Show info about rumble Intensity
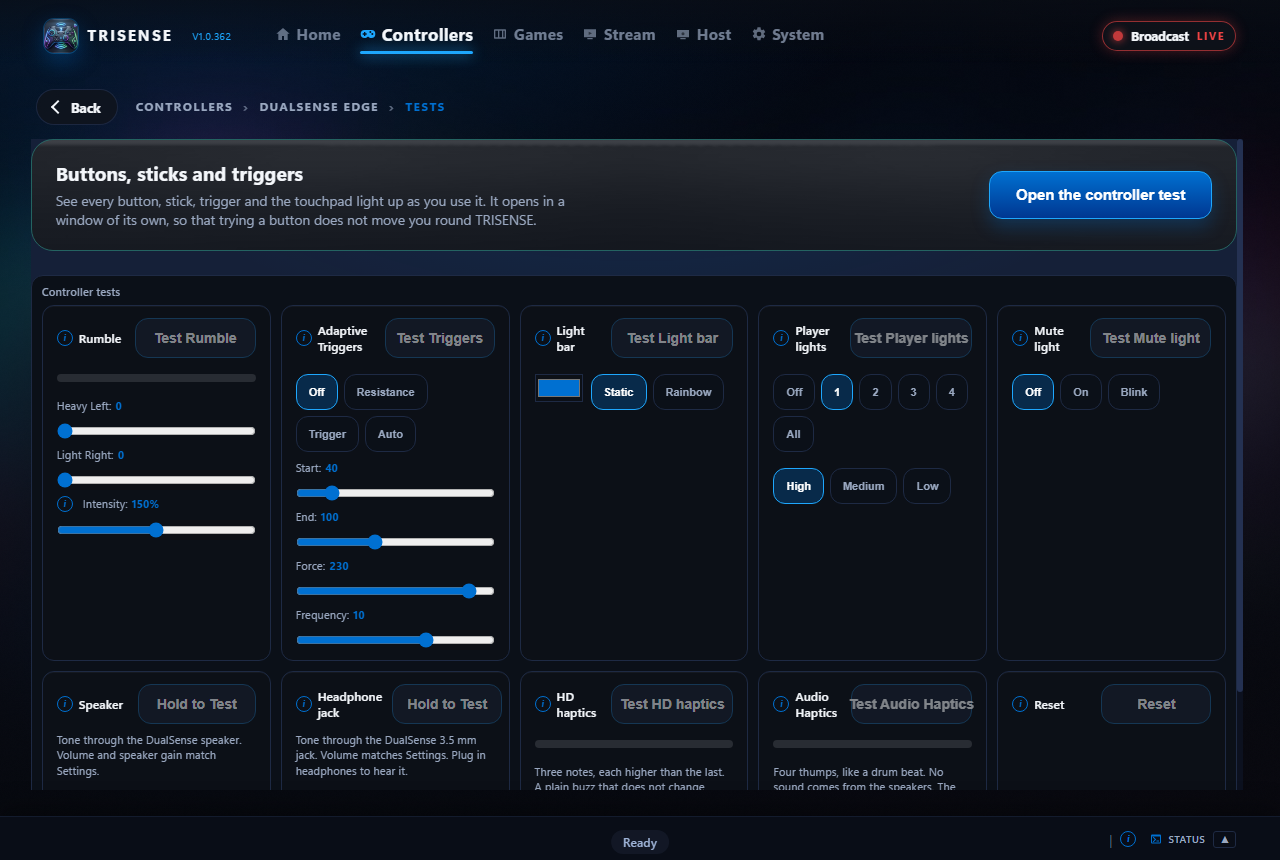The width and height of the screenshot is (1280, 860). click(65, 504)
